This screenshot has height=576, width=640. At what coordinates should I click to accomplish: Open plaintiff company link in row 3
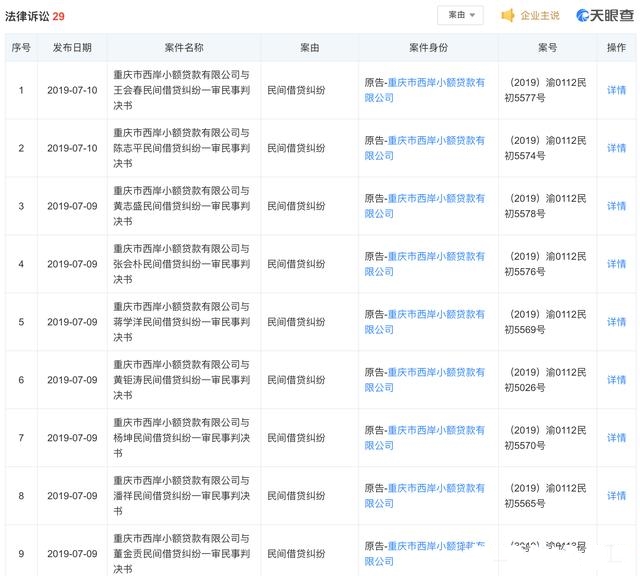[424, 206]
